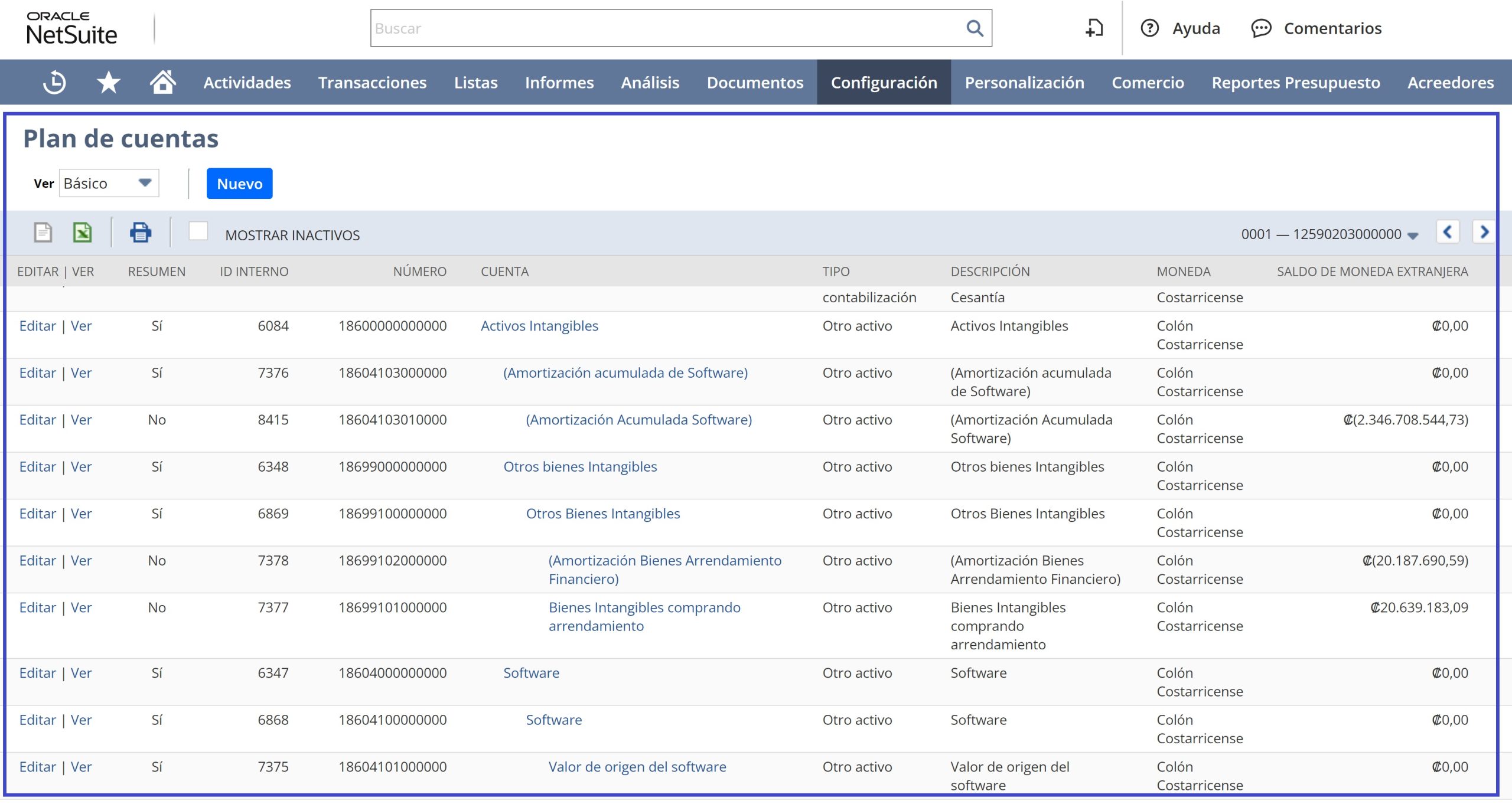Open the Transacciones menu

coord(372,83)
